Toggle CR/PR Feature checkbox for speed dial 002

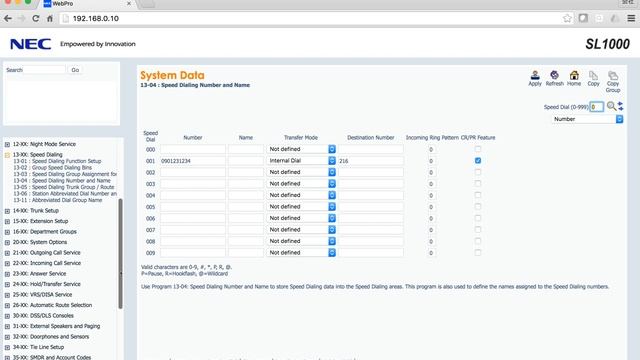pyautogui.click(x=478, y=172)
